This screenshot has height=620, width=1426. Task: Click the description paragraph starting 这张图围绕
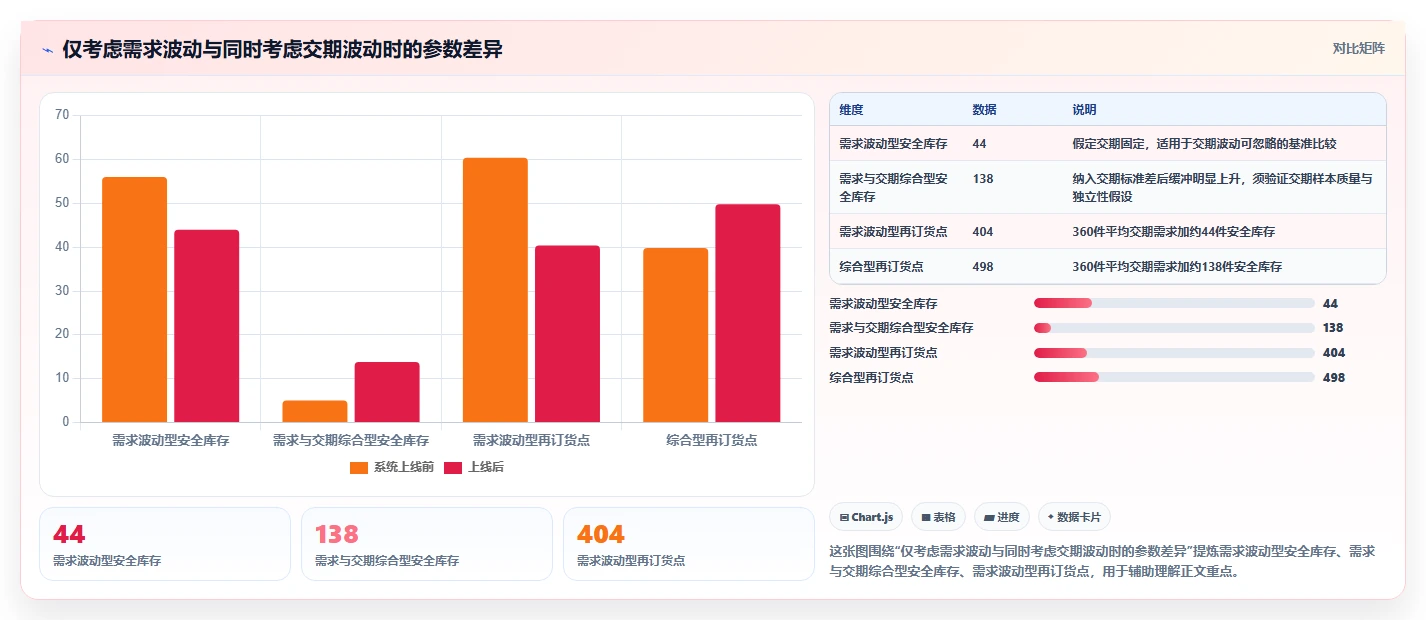[1102, 562]
